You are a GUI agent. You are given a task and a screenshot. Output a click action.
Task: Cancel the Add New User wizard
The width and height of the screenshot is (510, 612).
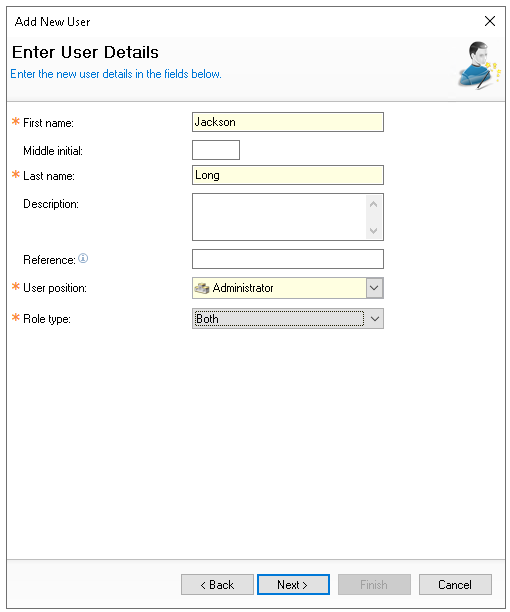[455, 585]
